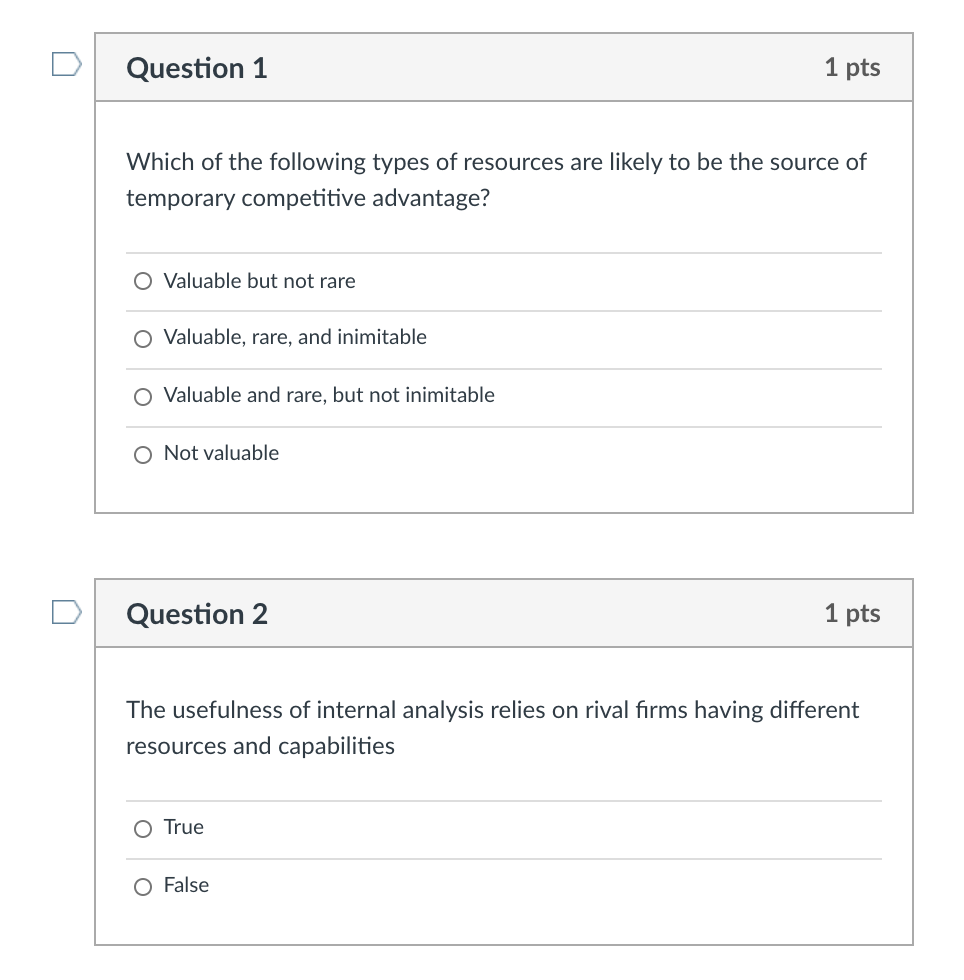Flag Question 2 with the bookmark icon
This screenshot has height=980, width=964.
click(66, 610)
